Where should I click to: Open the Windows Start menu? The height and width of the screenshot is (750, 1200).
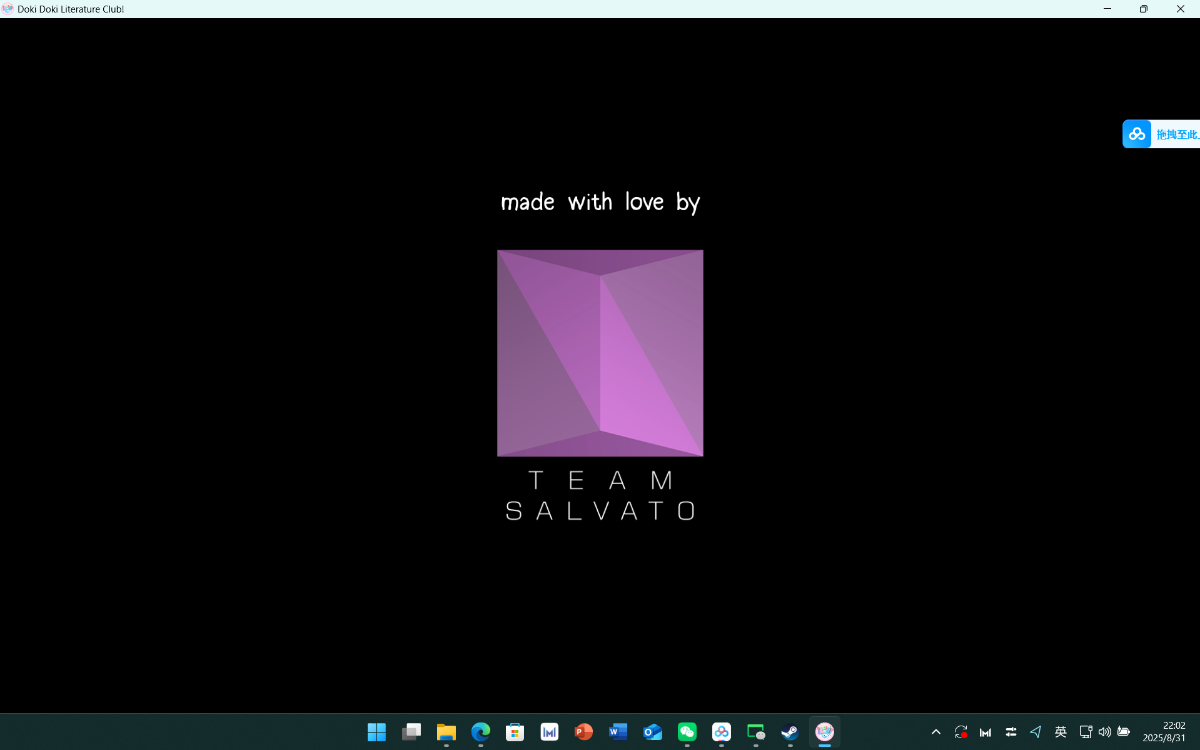(377, 732)
